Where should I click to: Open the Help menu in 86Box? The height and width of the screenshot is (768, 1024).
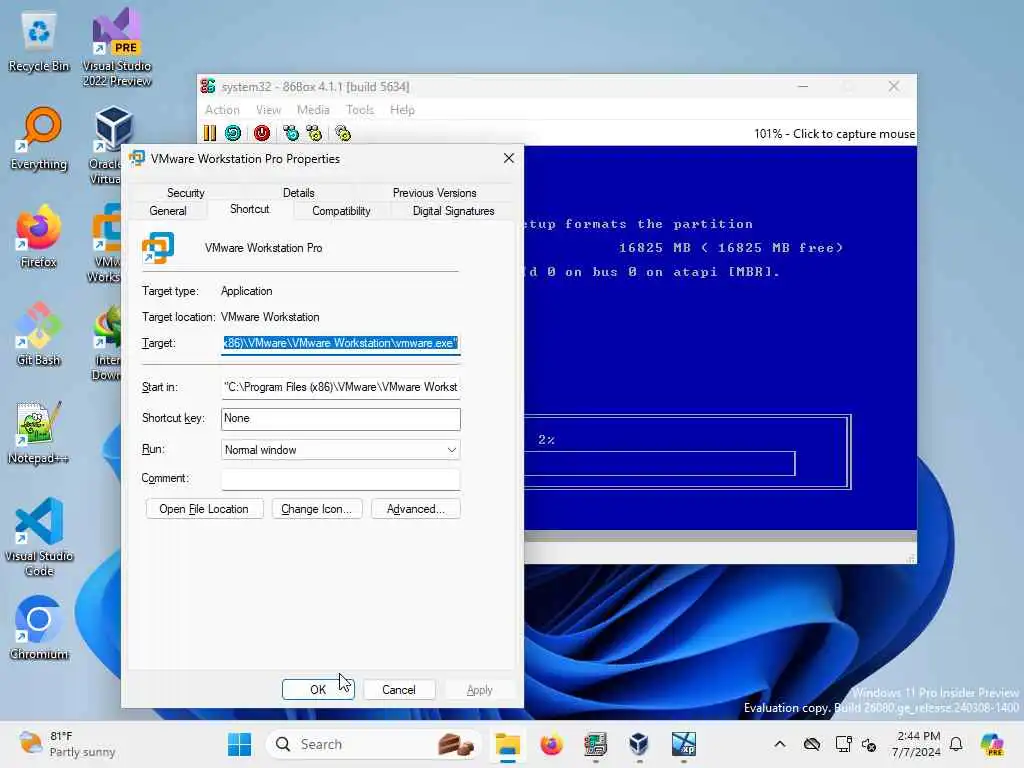[x=402, y=110]
